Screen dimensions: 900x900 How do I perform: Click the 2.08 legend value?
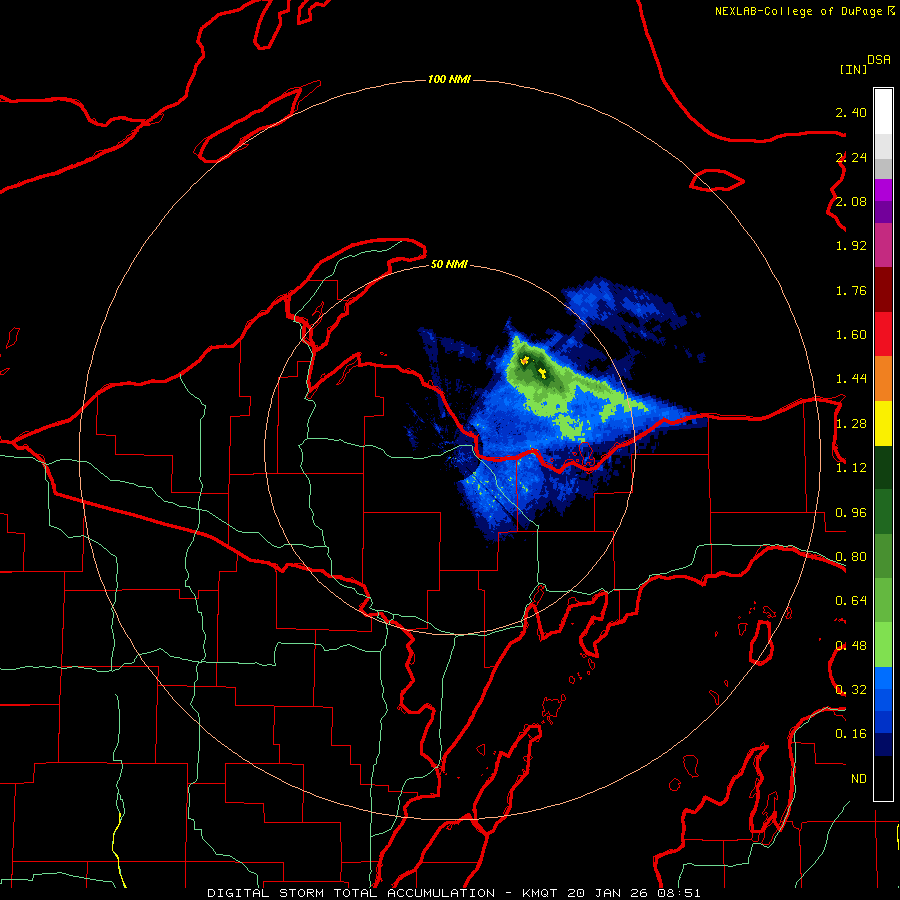(851, 201)
